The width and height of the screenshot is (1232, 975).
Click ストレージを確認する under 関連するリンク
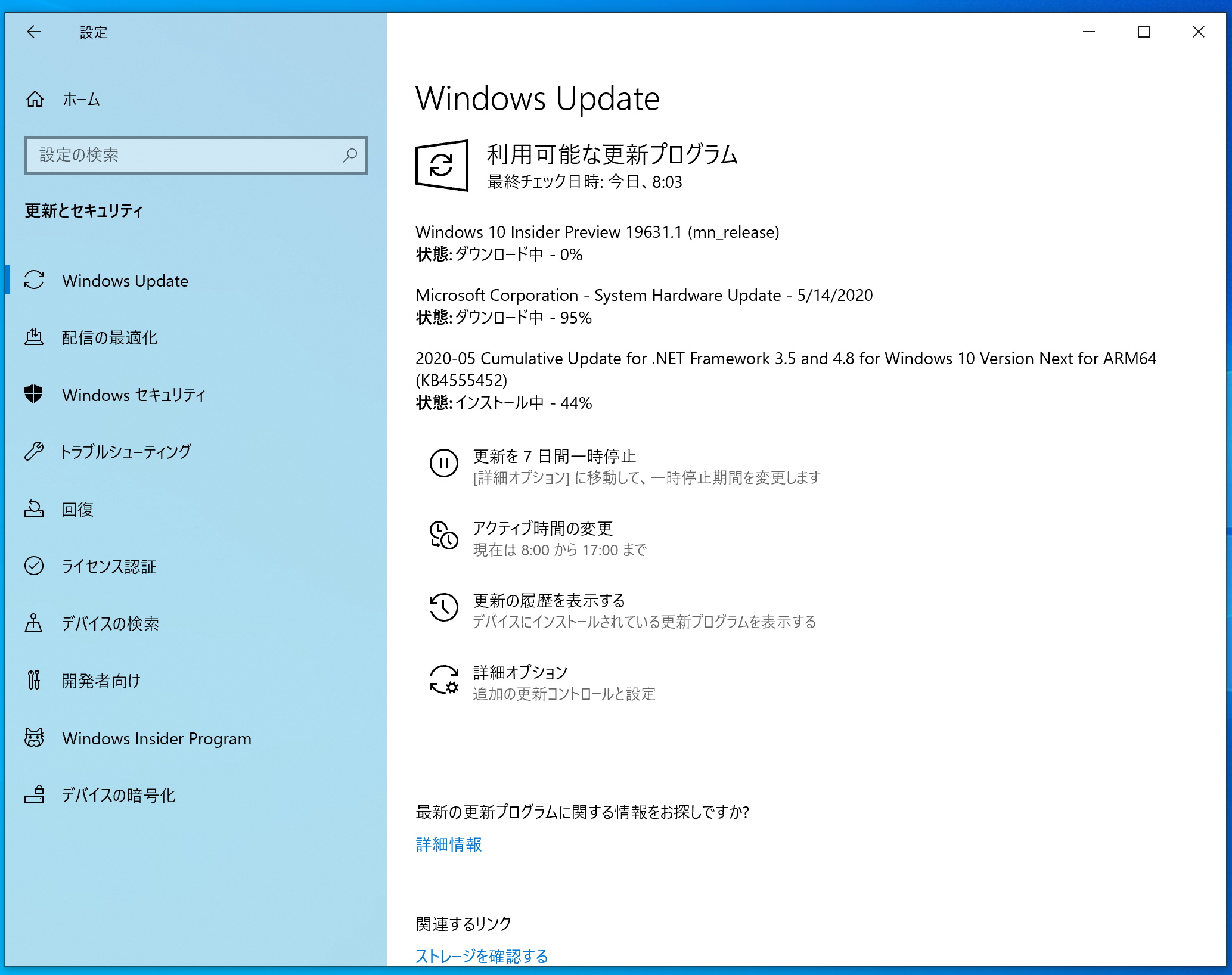pyautogui.click(x=480, y=955)
